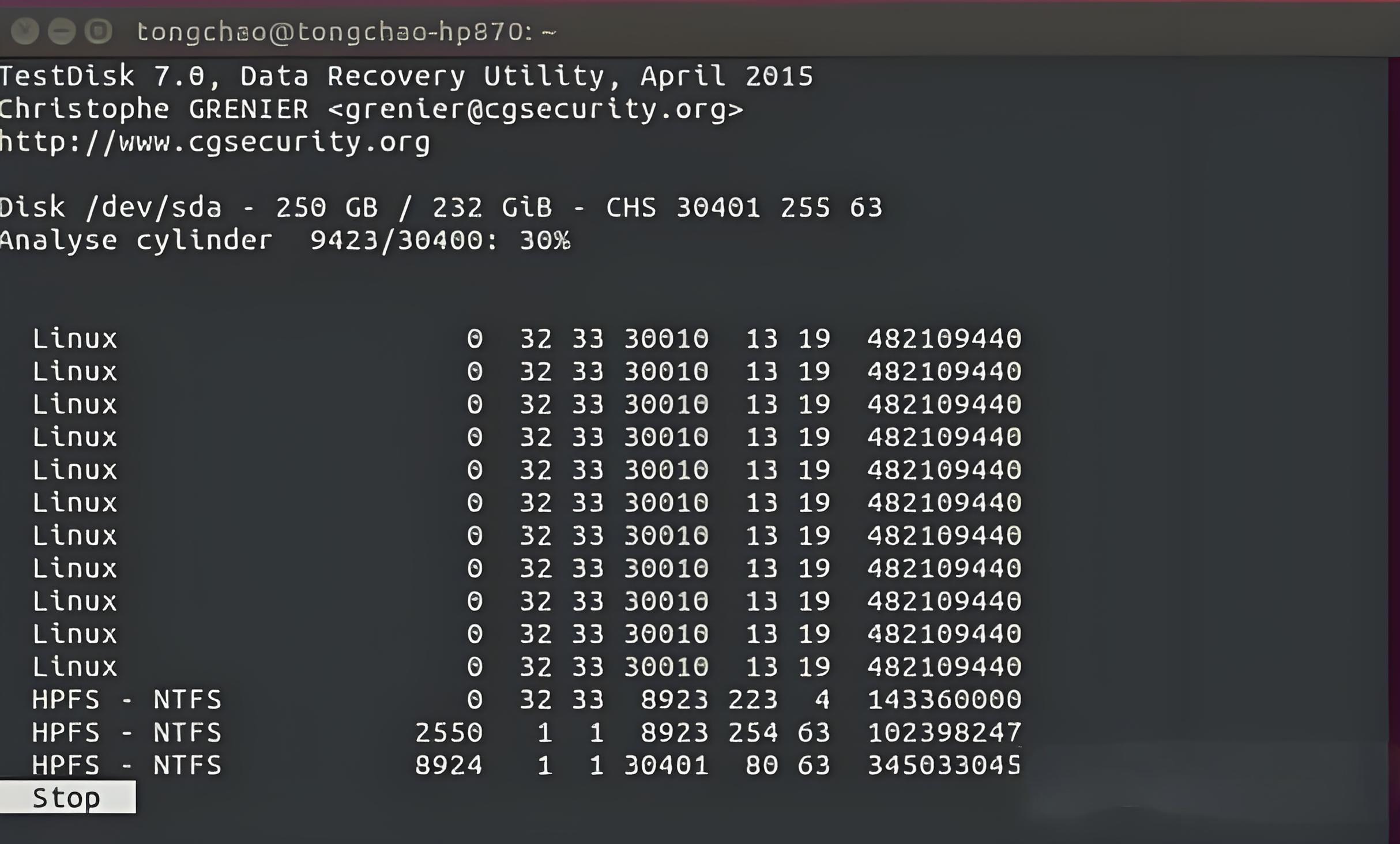Open the http://www.cgsecurity.org link
Viewport: 1400px width, 844px height.
click(214, 142)
